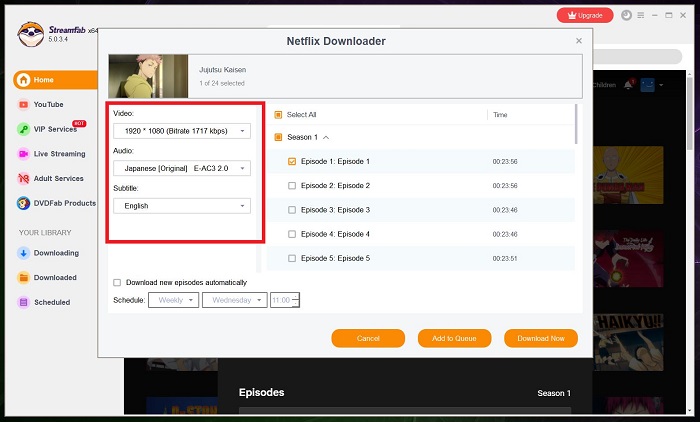The height and width of the screenshot is (422, 700).
Task: Open Adult Services section
Action: click(58, 178)
